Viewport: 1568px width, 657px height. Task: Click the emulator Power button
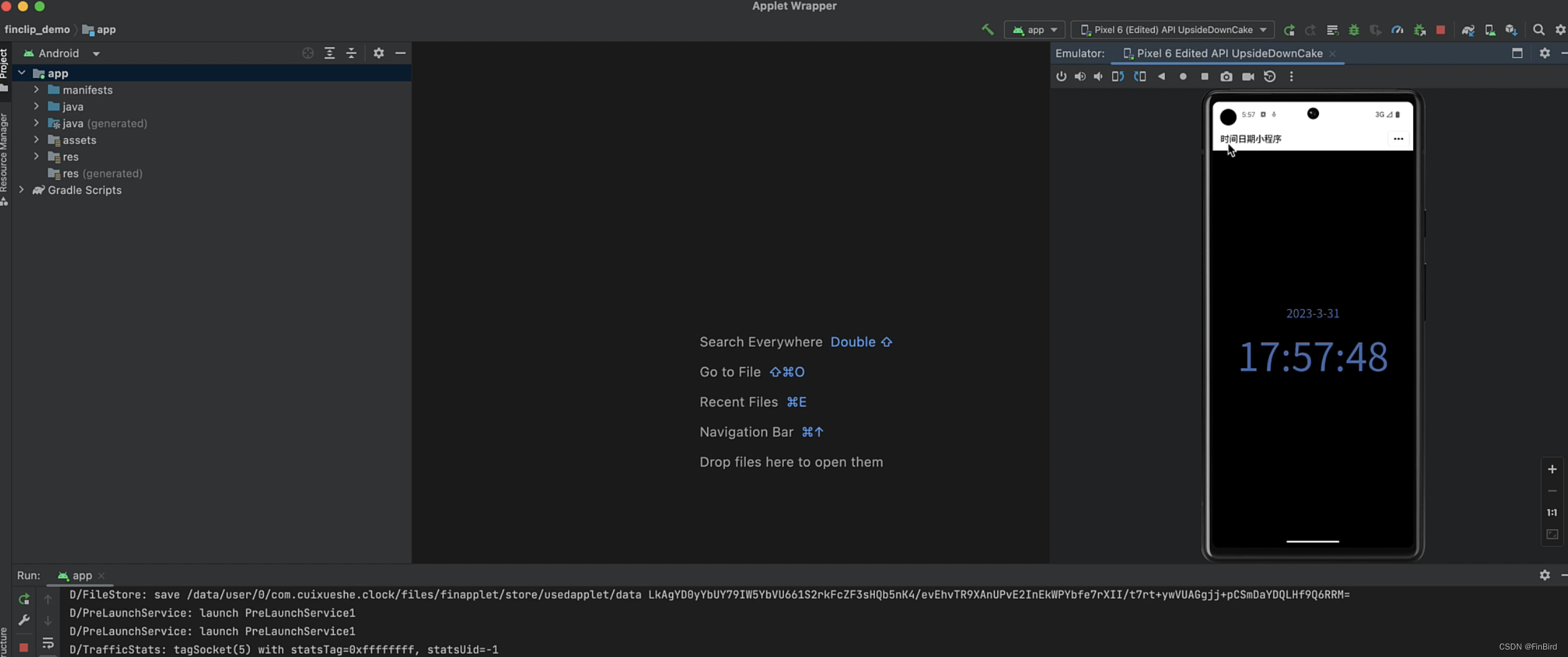pos(1061,76)
